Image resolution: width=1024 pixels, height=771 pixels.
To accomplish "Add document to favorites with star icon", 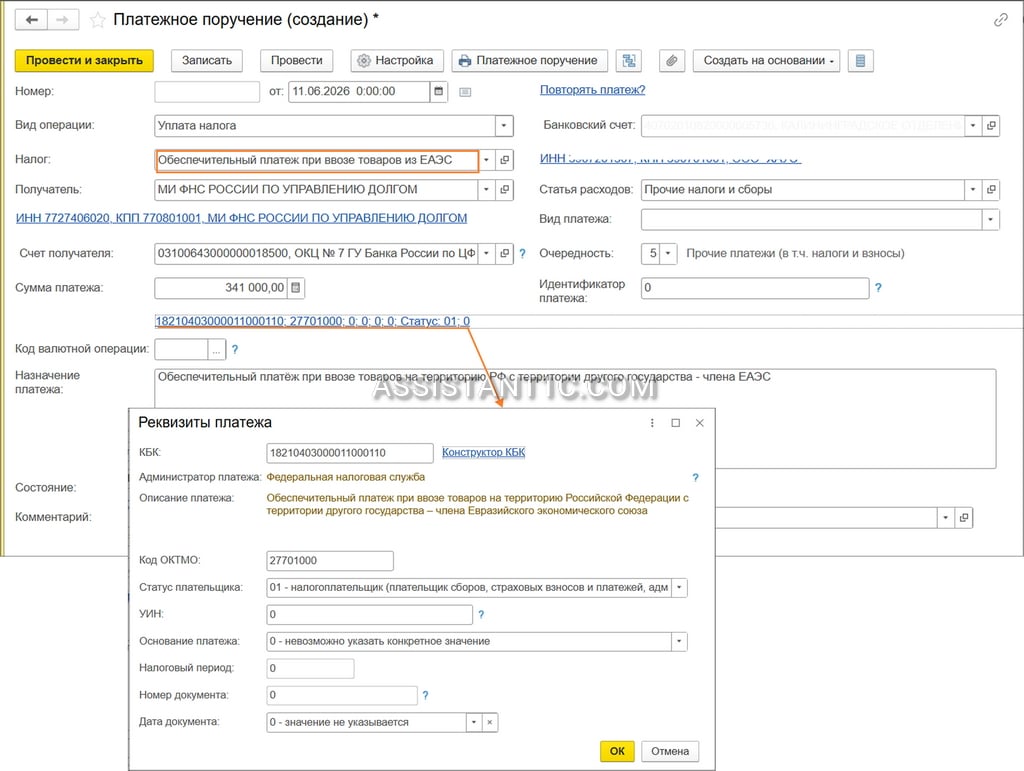I will point(97,20).
